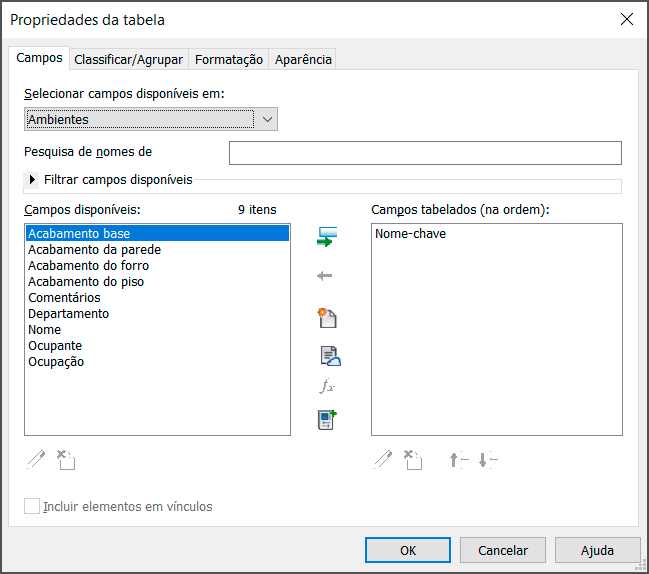Click the New parameter icon
The image size is (649, 574).
[x=327, y=318]
